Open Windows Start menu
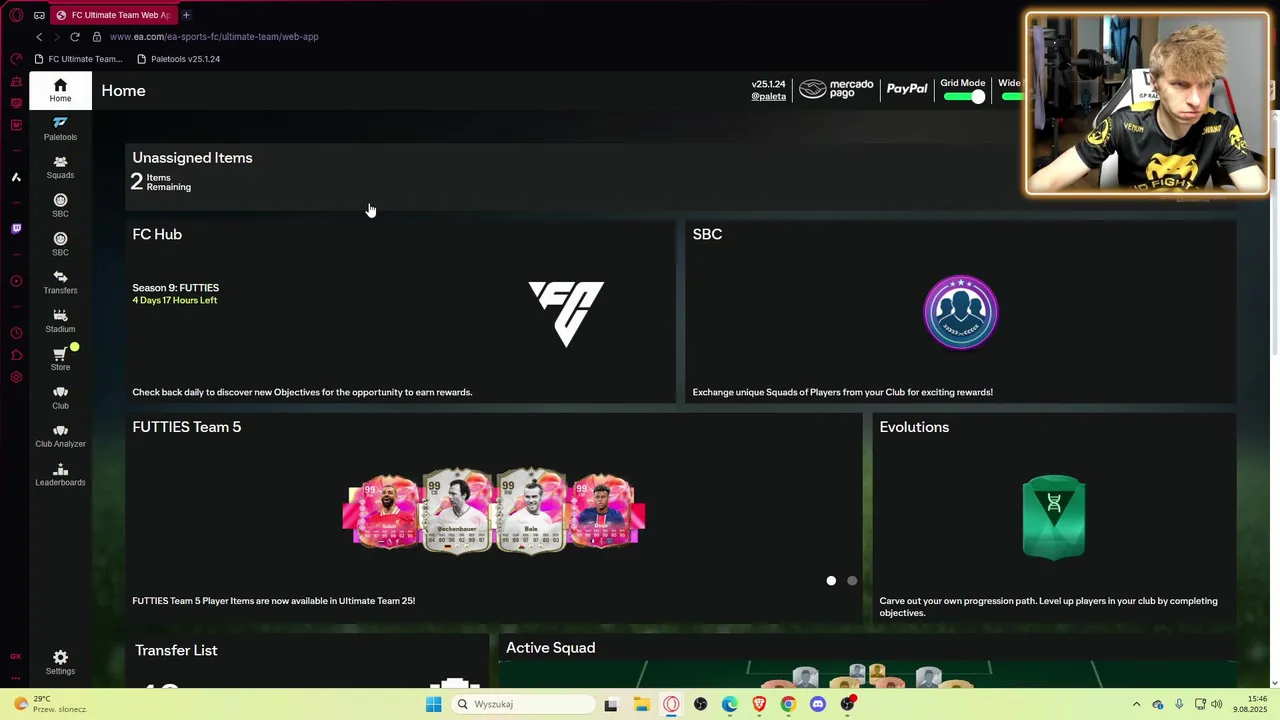This screenshot has height=720, width=1280. 433,704
